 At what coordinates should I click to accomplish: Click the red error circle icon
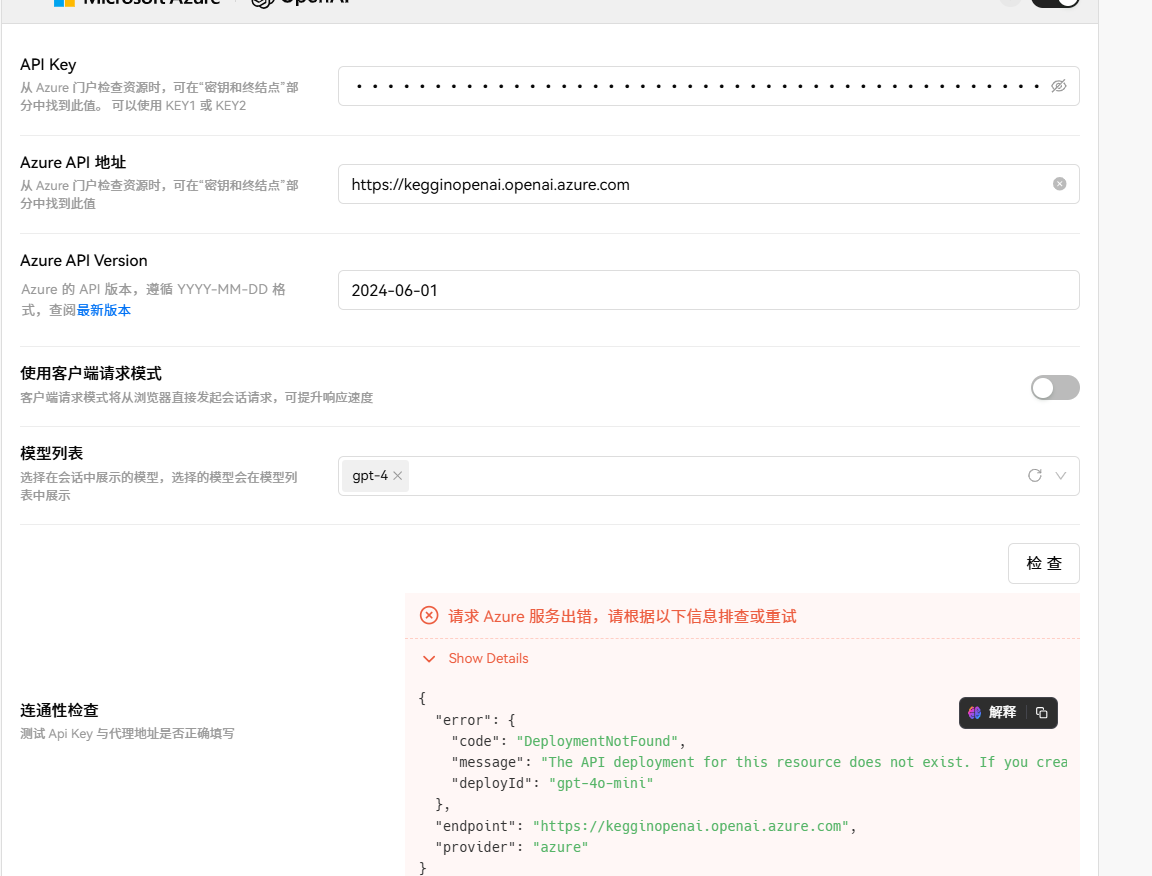pyautogui.click(x=429, y=616)
